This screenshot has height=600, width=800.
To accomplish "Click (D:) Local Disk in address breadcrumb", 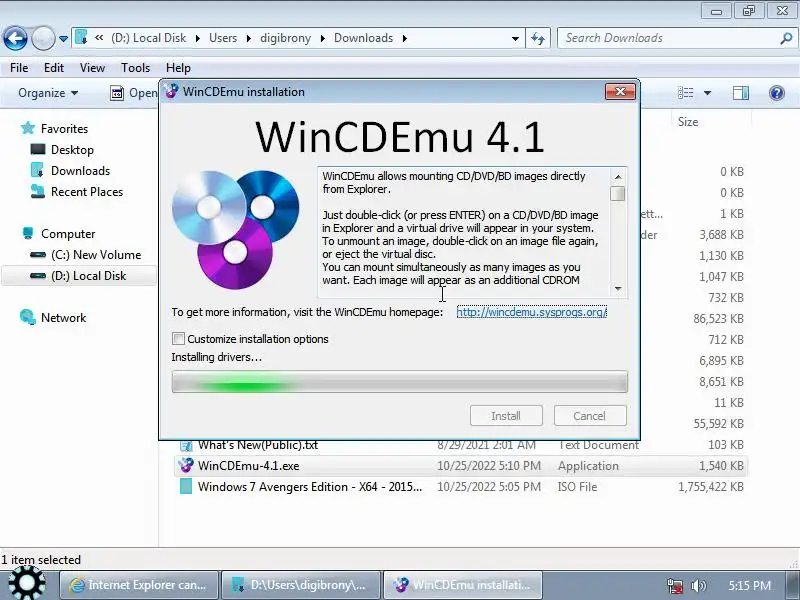I will 148,38.
